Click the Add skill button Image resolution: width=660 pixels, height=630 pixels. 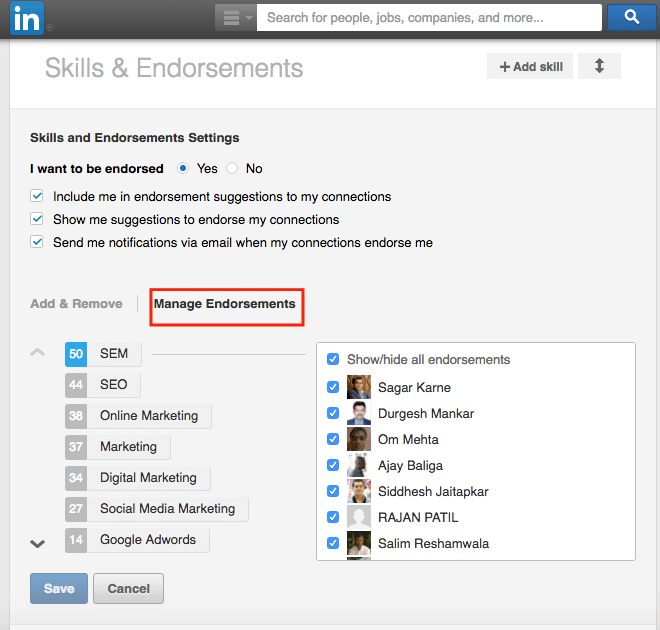click(x=530, y=66)
